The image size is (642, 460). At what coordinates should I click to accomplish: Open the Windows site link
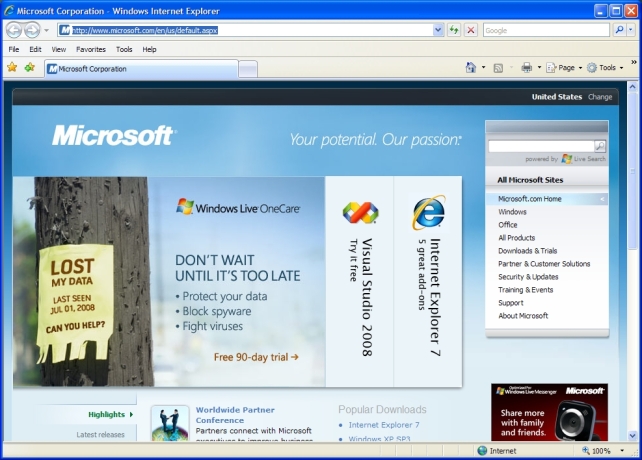pos(512,212)
